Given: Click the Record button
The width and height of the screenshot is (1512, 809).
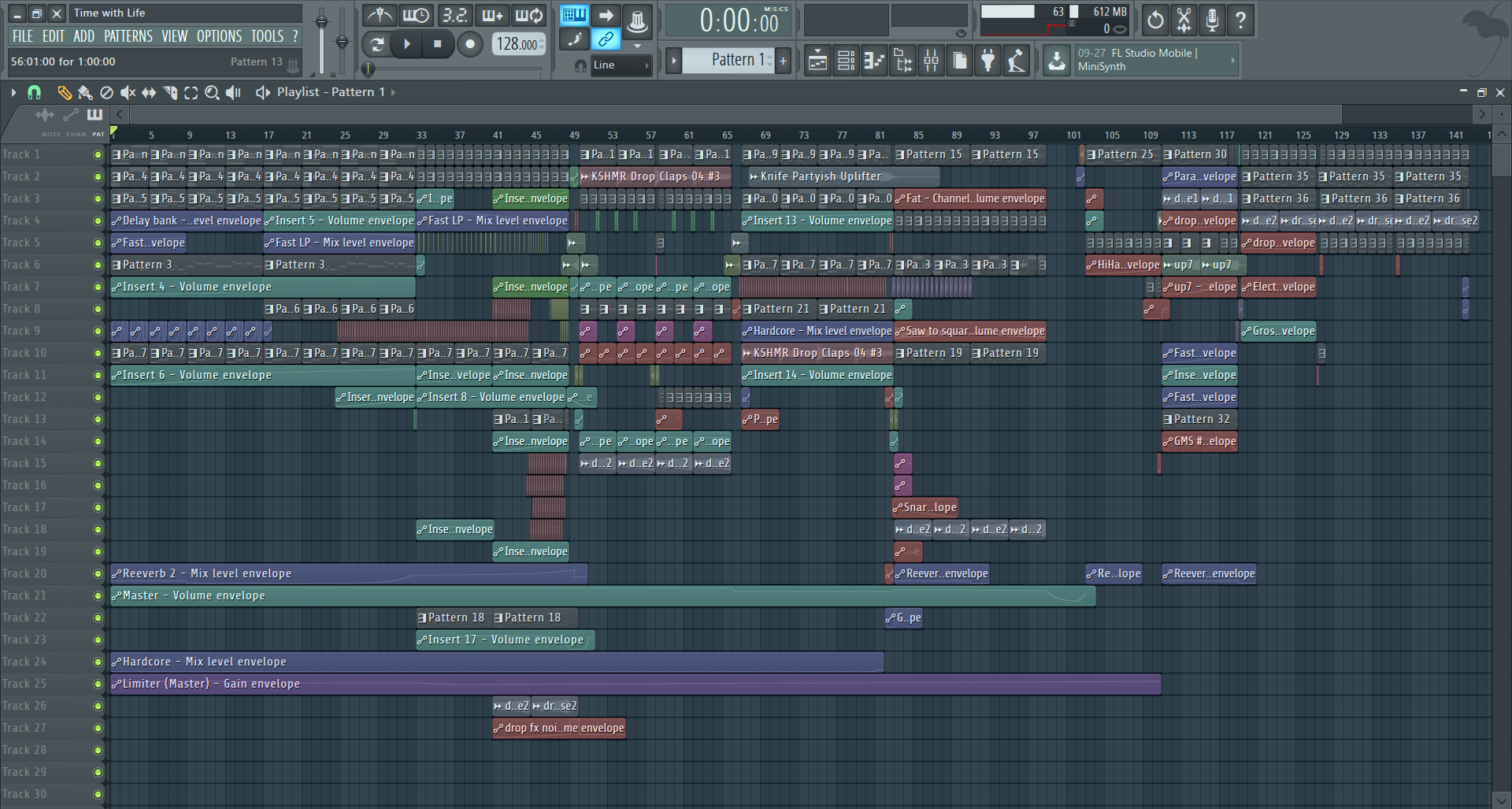Looking at the screenshot, I should pos(470,44).
